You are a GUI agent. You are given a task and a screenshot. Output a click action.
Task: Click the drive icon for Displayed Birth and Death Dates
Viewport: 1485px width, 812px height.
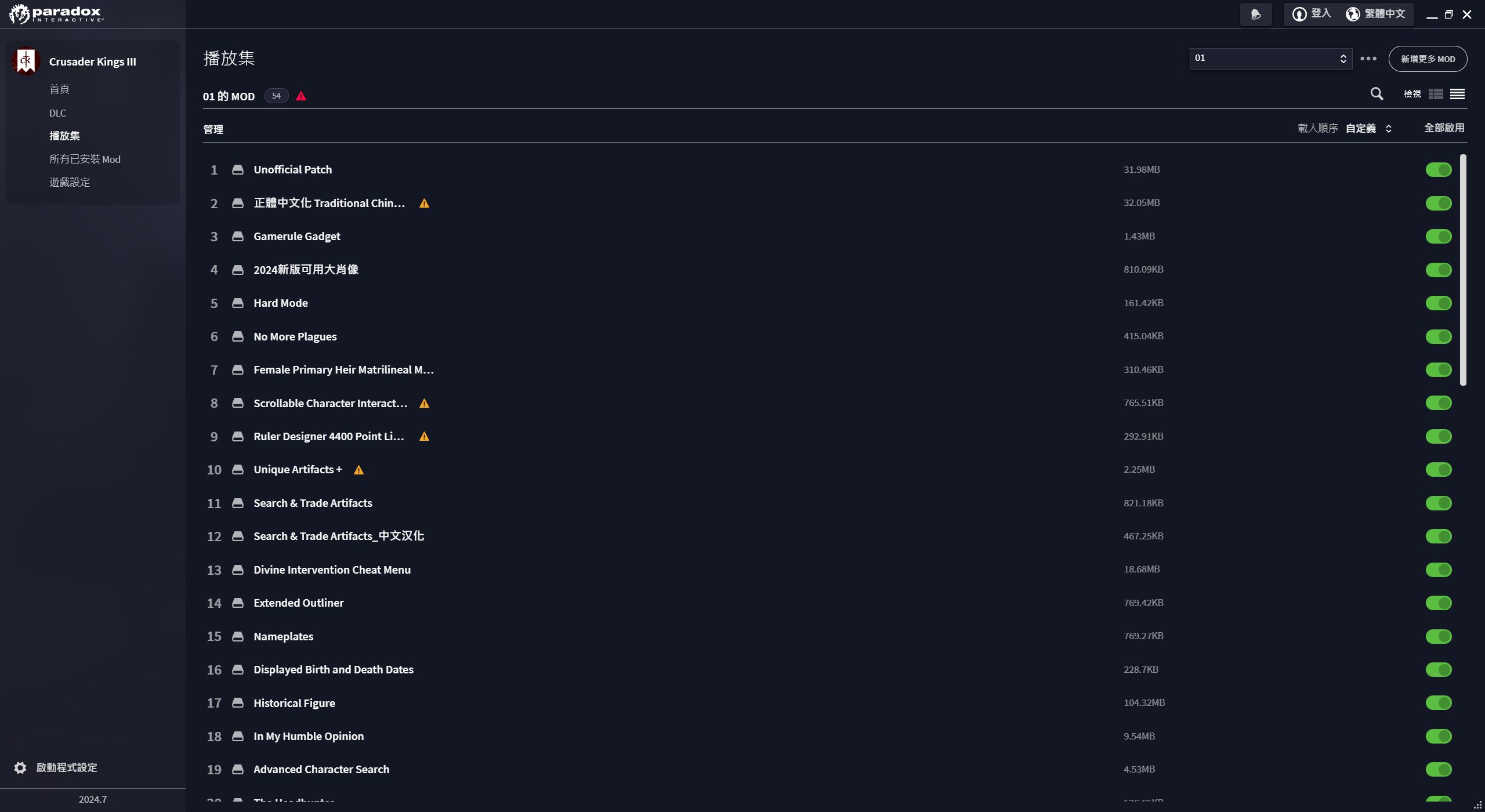click(x=238, y=669)
